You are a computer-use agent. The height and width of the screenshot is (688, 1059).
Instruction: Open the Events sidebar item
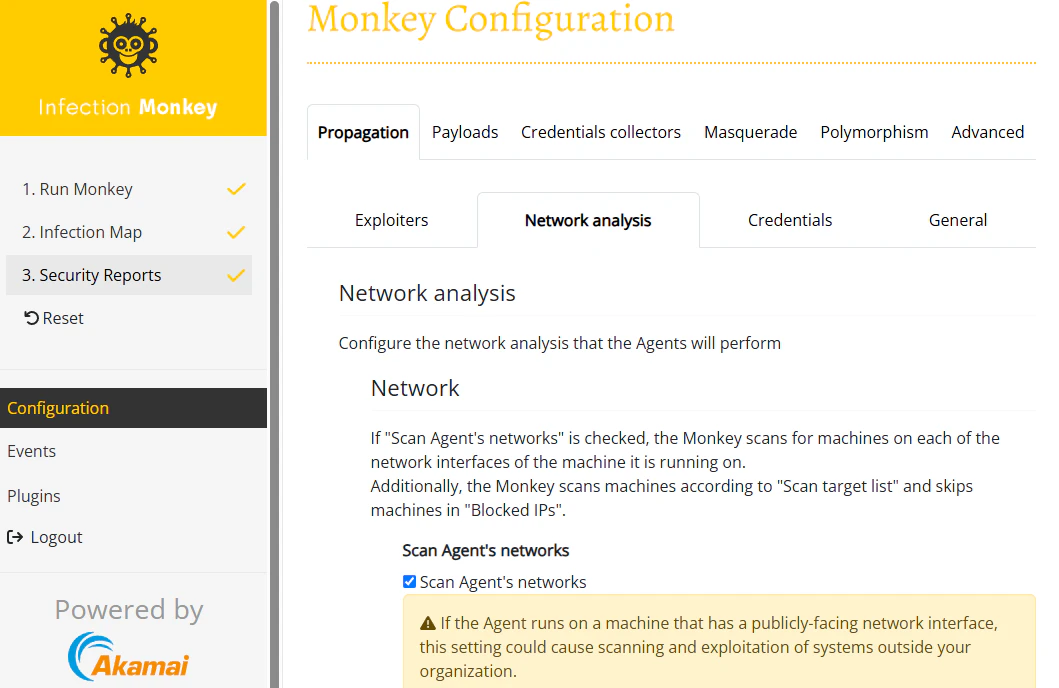32,451
